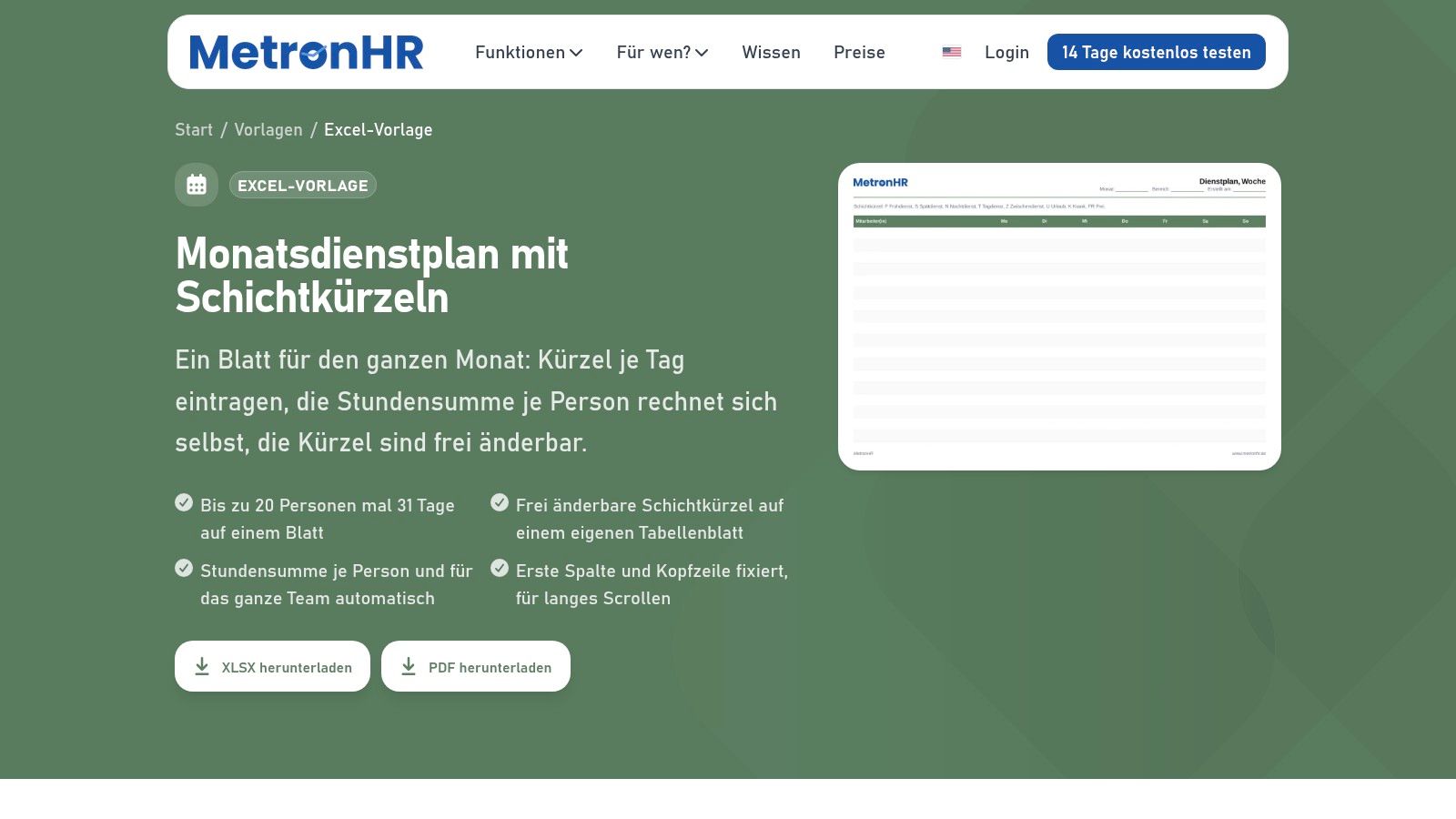Viewport: 1456px width, 819px height.
Task: Click the checkmark beside Stundensumme je Person
Action: pos(184,568)
